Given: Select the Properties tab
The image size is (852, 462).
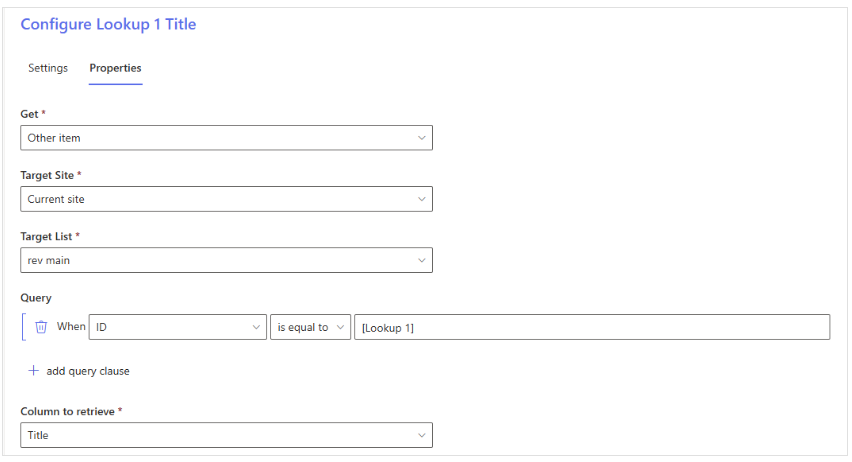Looking at the screenshot, I should [x=115, y=68].
